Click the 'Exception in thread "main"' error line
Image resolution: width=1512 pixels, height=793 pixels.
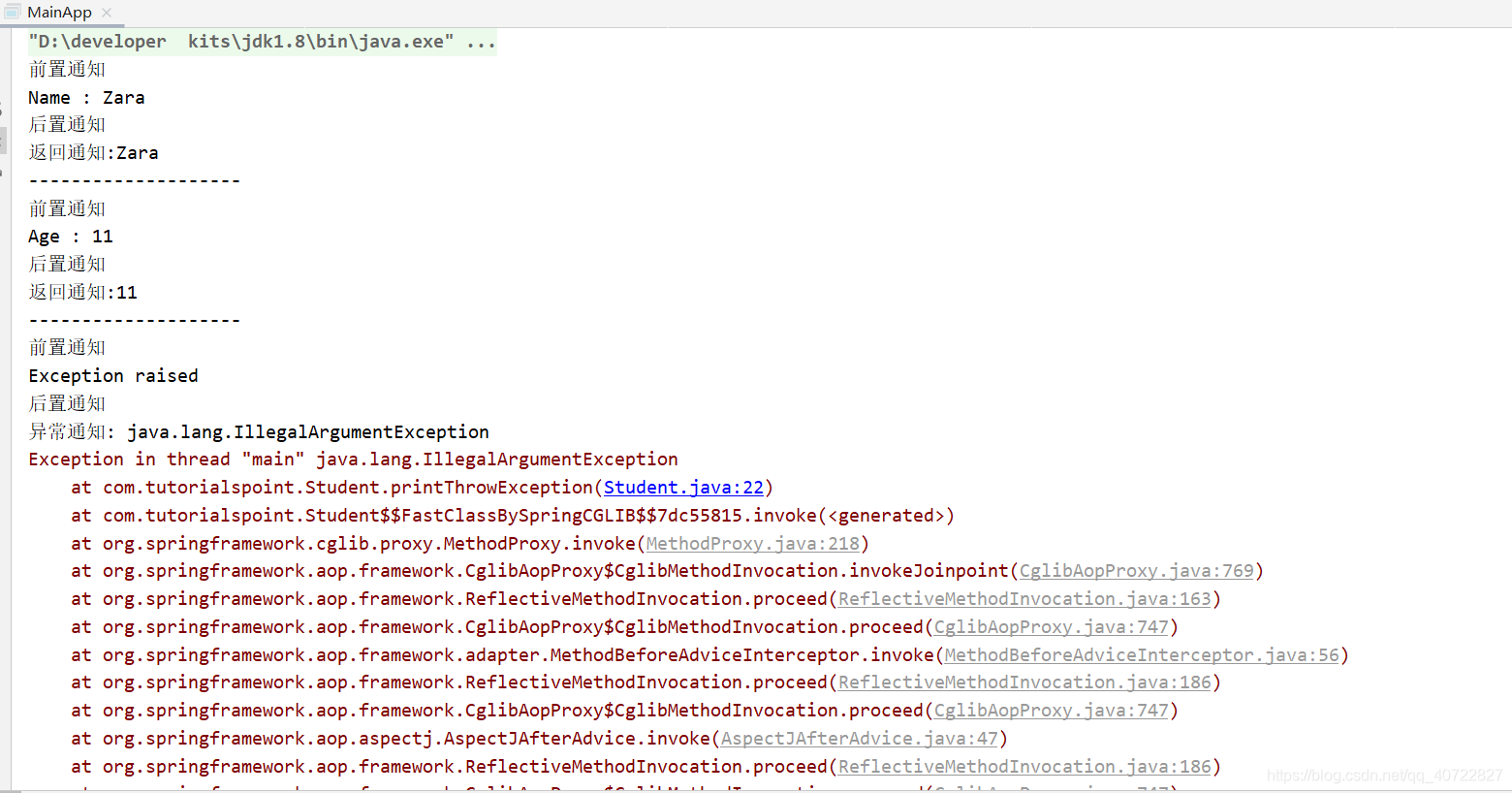(353, 460)
